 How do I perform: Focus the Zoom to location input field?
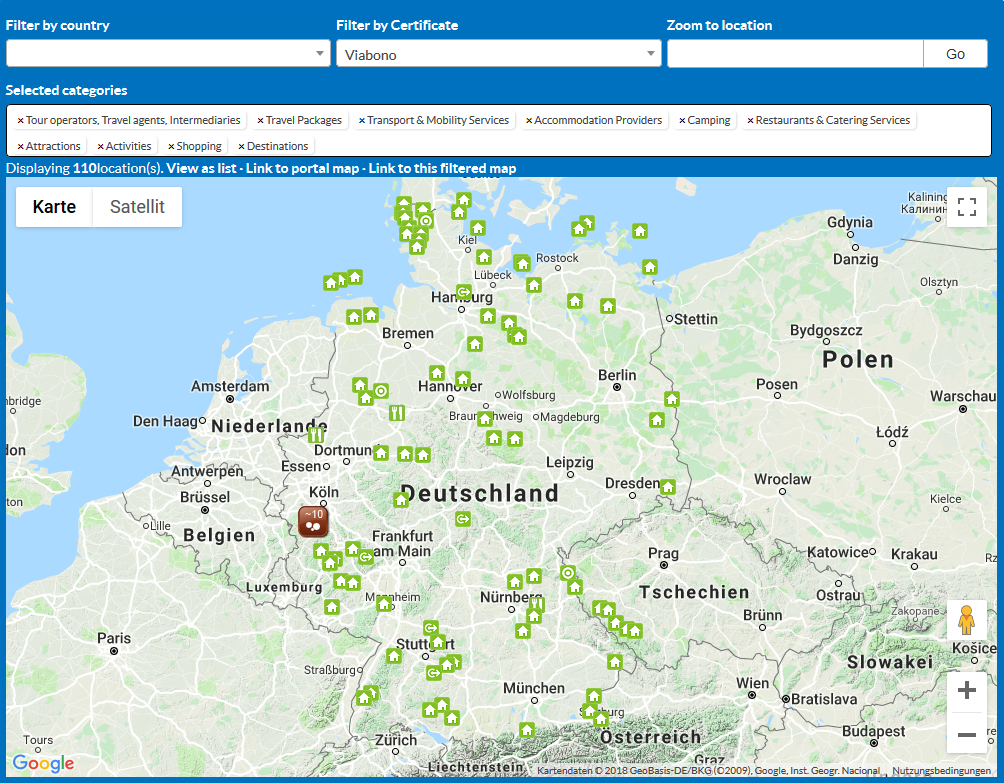(x=795, y=54)
